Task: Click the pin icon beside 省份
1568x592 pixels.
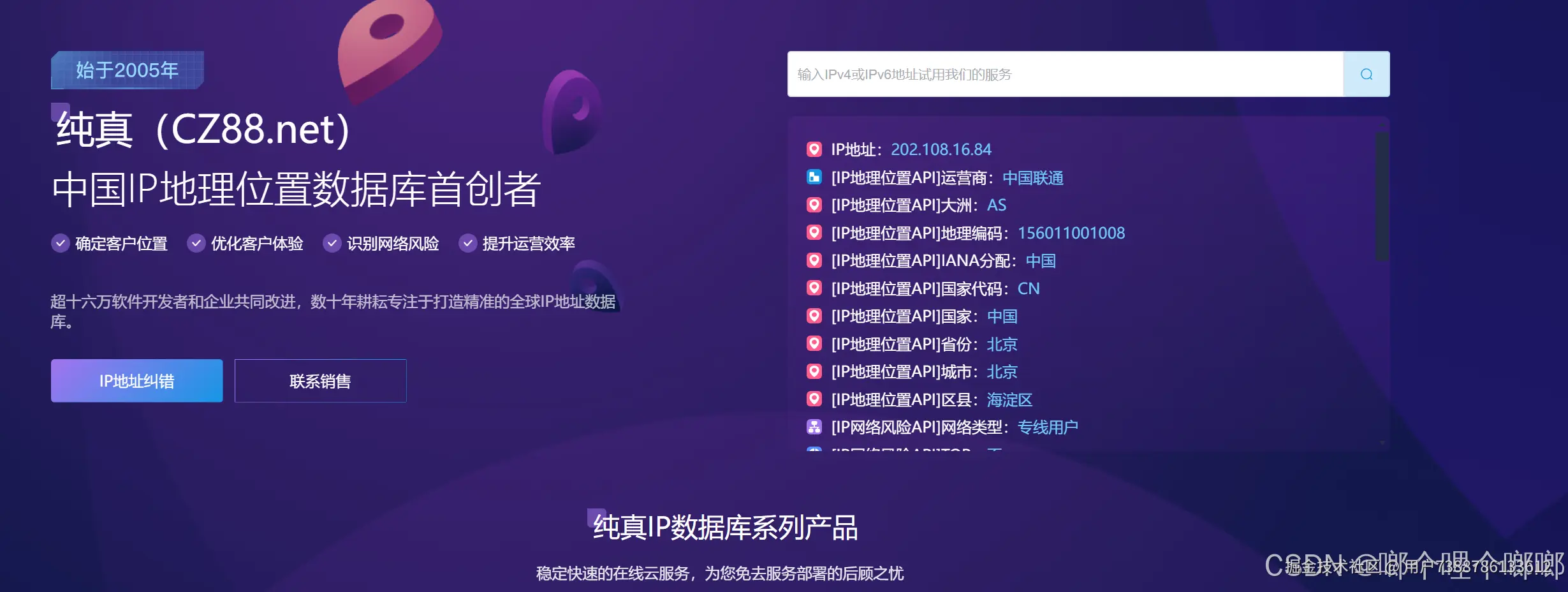Action: point(814,343)
